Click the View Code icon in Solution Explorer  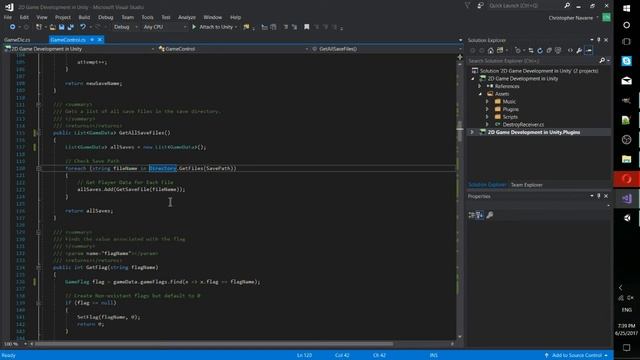(x=570, y=51)
